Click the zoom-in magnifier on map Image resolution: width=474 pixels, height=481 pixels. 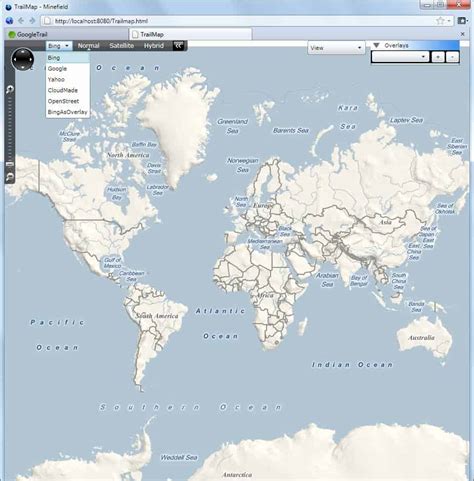[10, 89]
